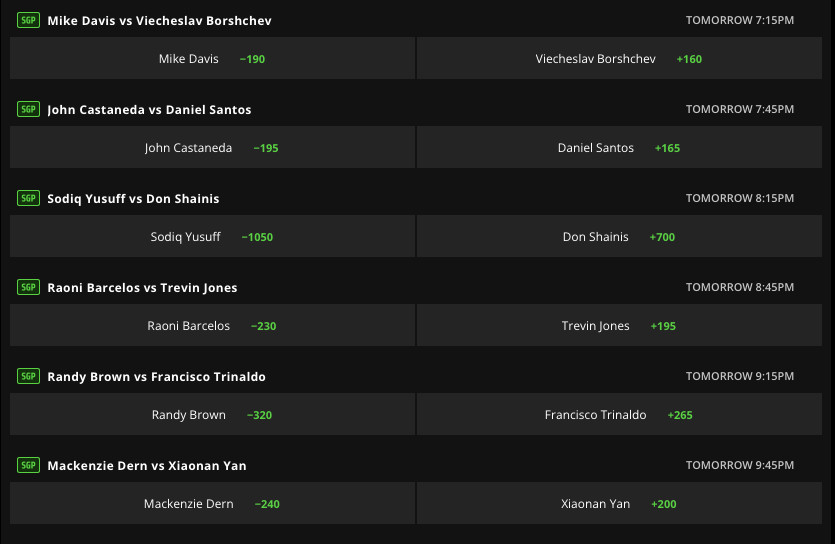Select Mackenzie Dern moneyline -240
835x544 pixels.
[x=212, y=504]
